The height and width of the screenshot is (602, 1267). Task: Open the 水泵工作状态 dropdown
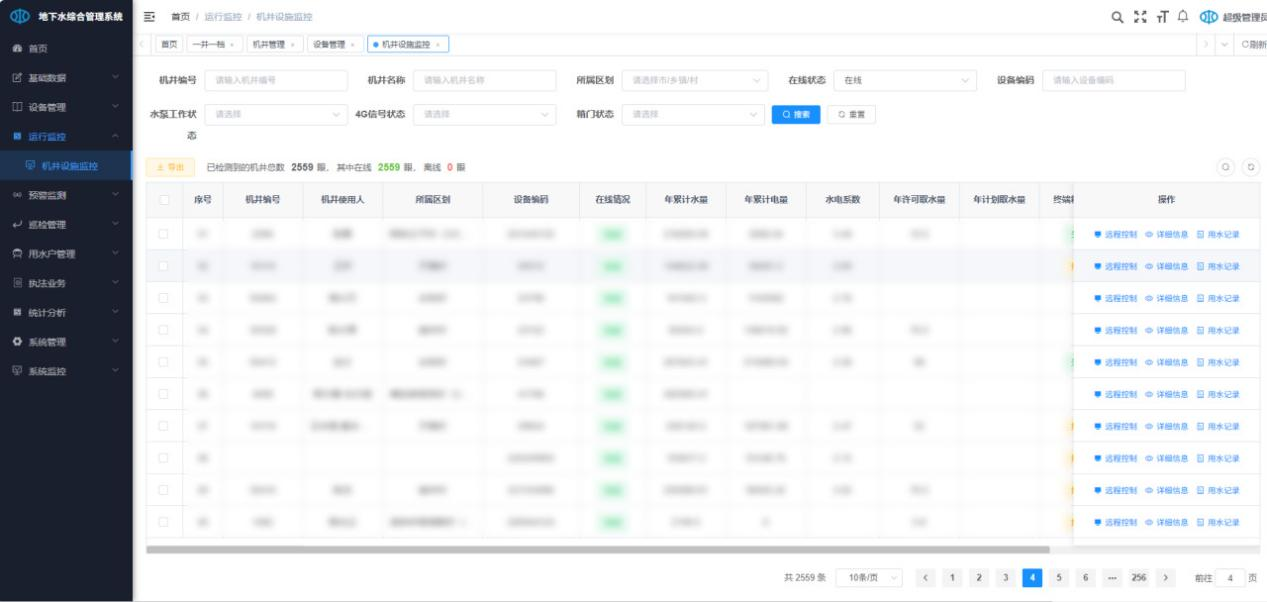click(x=276, y=114)
